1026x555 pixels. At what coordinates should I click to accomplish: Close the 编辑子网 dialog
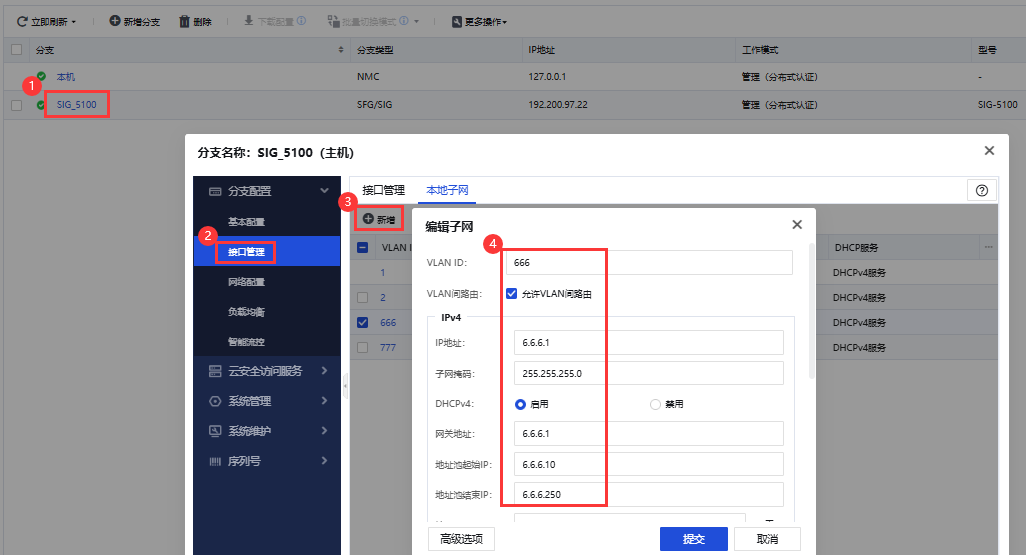(x=797, y=225)
